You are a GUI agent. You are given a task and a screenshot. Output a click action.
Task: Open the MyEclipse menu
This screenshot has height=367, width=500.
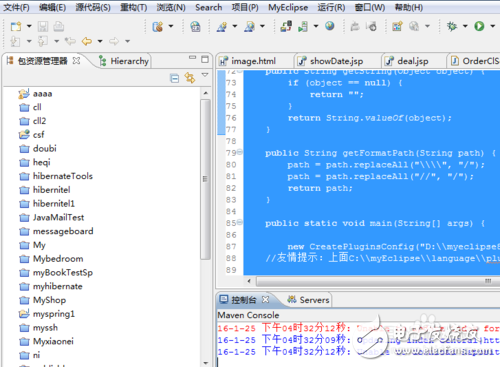tap(288, 7)
